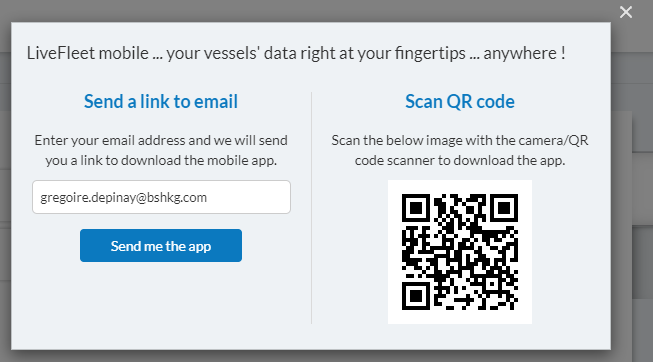Click the small alignment square inside QR code
Screen dimensions: 653x362
point(492,284)
